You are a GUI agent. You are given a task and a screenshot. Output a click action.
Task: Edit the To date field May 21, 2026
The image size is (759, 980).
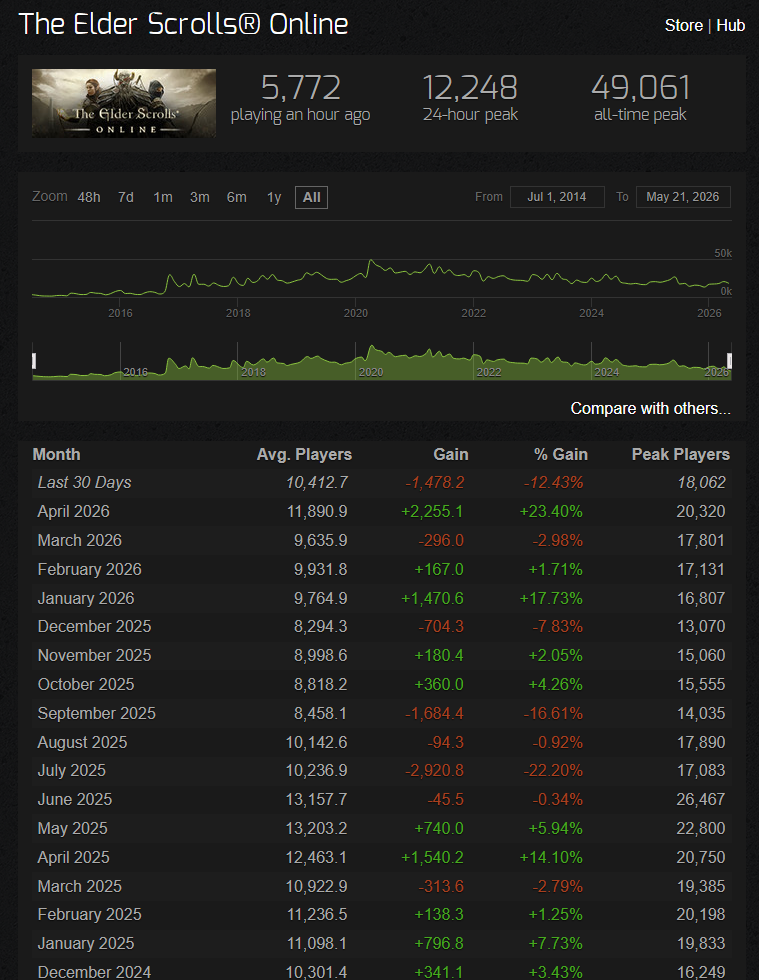pyautogui.click(x=683, y=197)
